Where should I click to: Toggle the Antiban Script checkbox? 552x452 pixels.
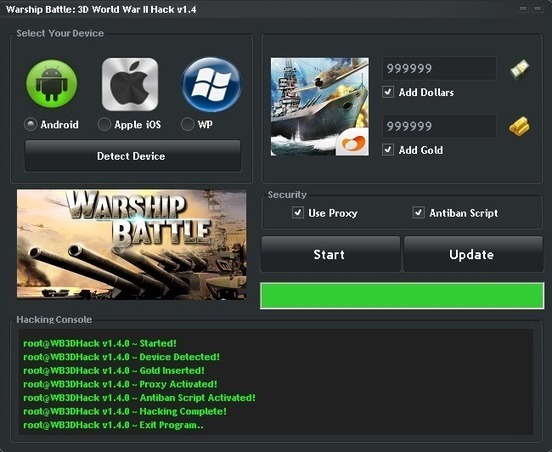tap(418, 213)
